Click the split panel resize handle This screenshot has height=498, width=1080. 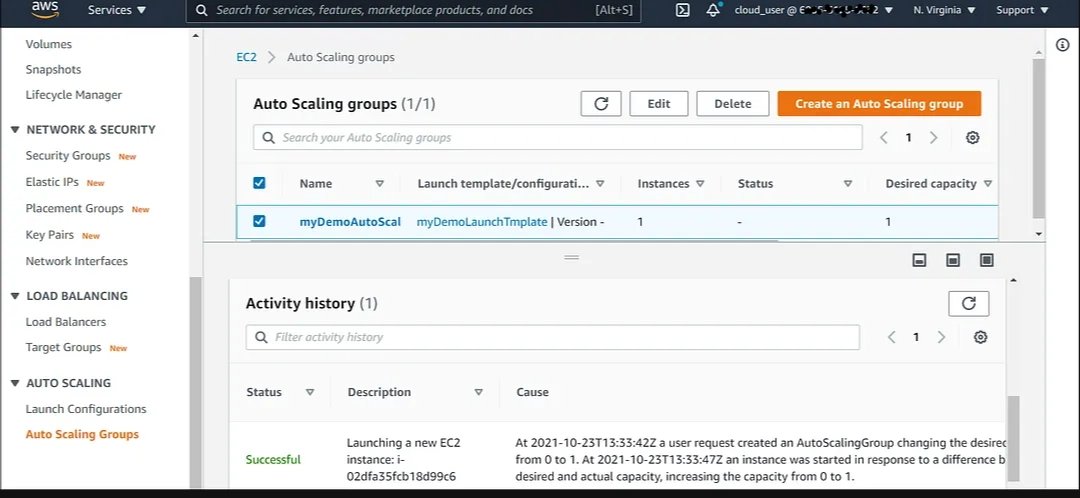pos(572,257)
